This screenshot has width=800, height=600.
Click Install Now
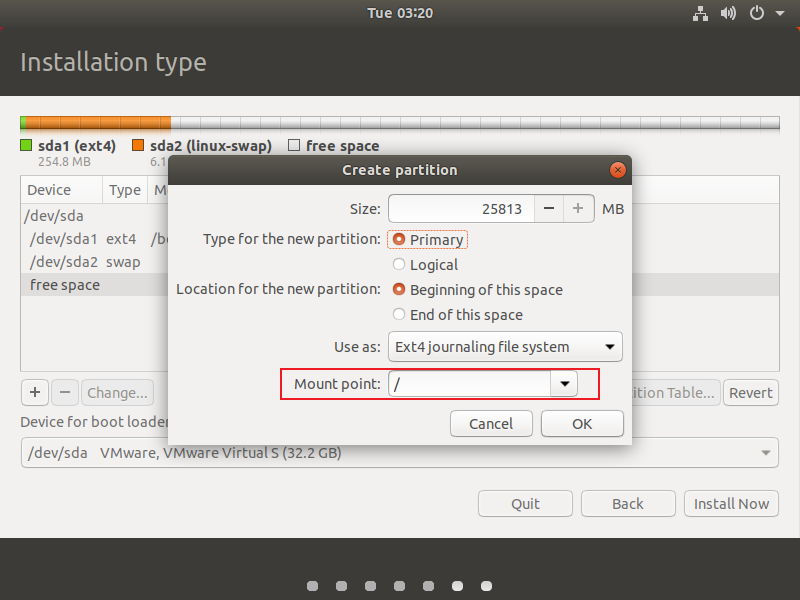click(731, 504)
